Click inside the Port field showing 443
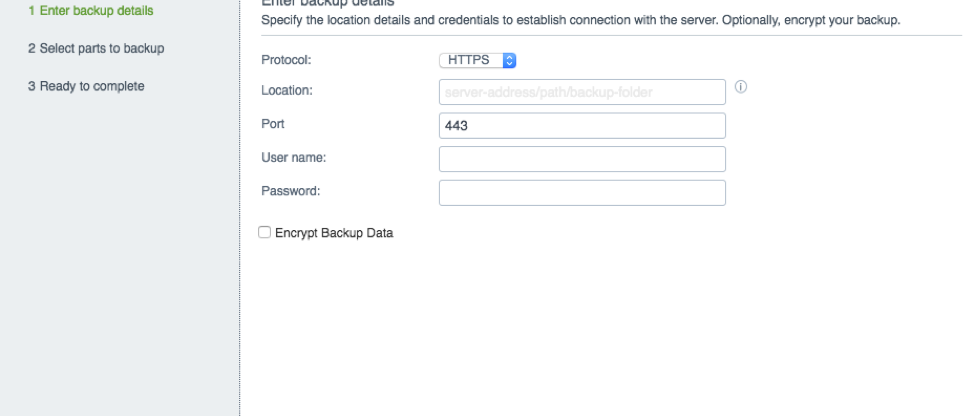The width and height of the screenshot is (974, 416). coord(582,125)
